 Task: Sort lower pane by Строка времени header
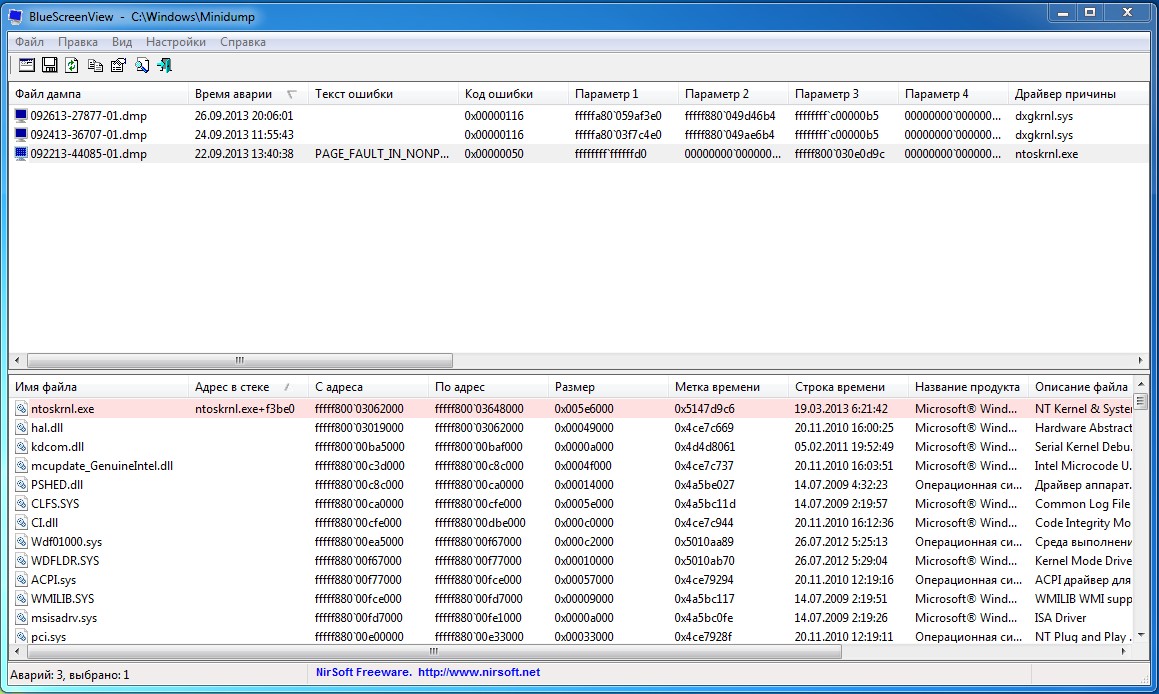pos(849,387)
